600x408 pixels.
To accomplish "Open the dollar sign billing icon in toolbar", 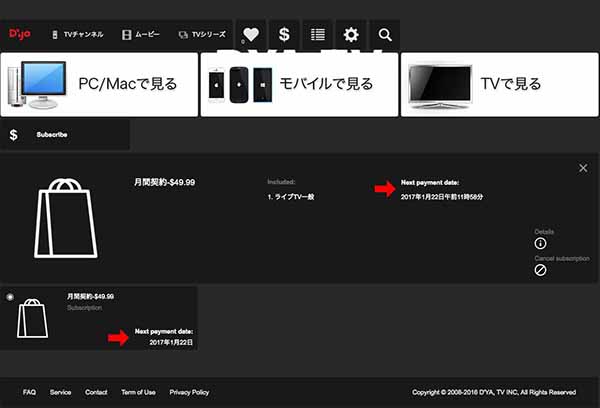I will (x=284, y=34).
